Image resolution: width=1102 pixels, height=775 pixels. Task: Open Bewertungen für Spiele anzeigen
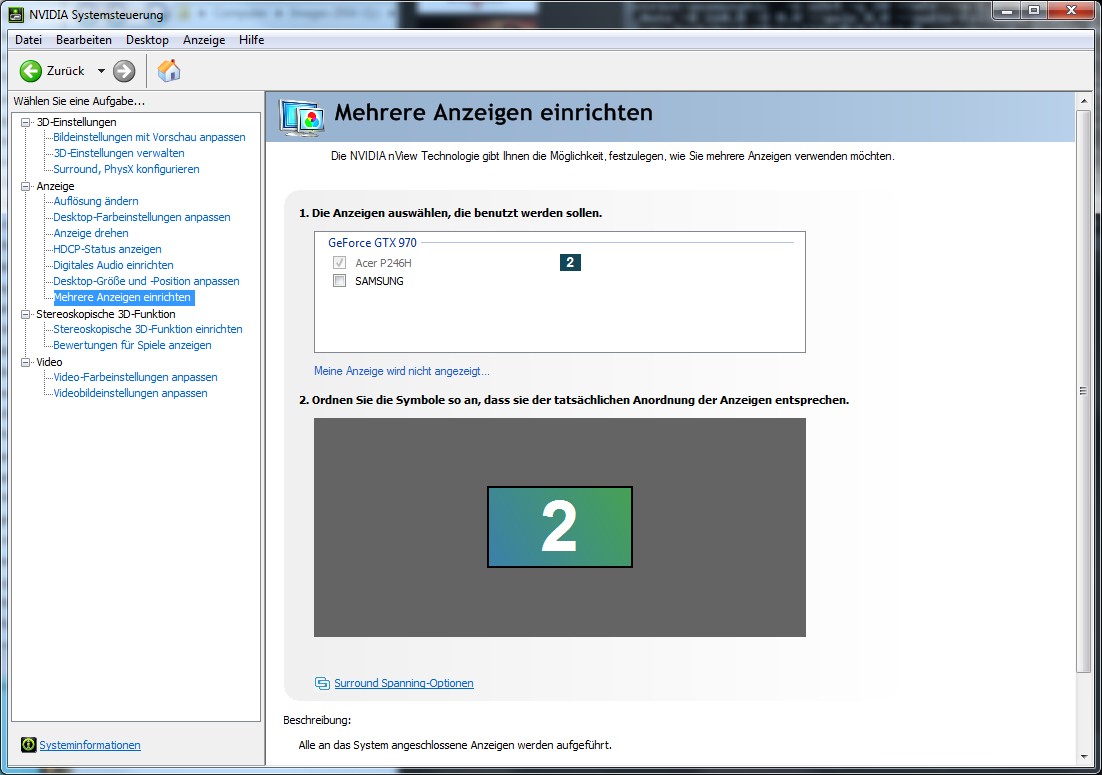[x=132, y=345]
